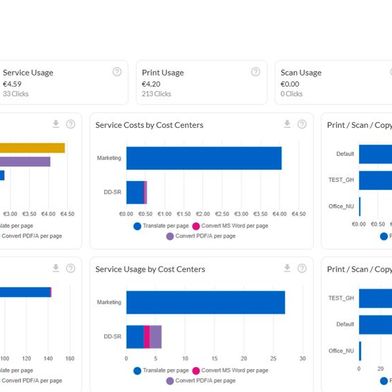
Task: Download the Service Costs by Cost Centers chart
Action: (287, 124)
